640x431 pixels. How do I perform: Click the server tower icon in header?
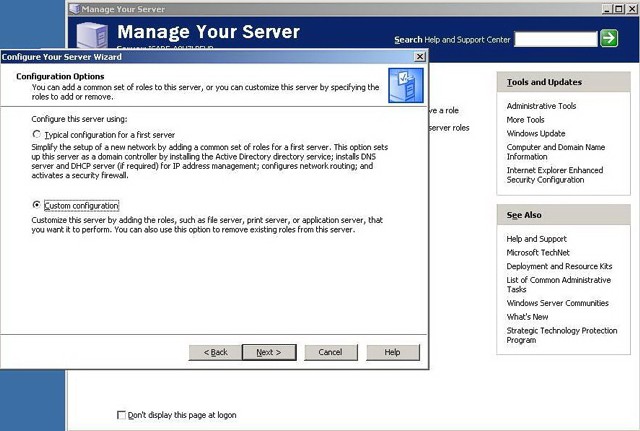coord(93,36)
